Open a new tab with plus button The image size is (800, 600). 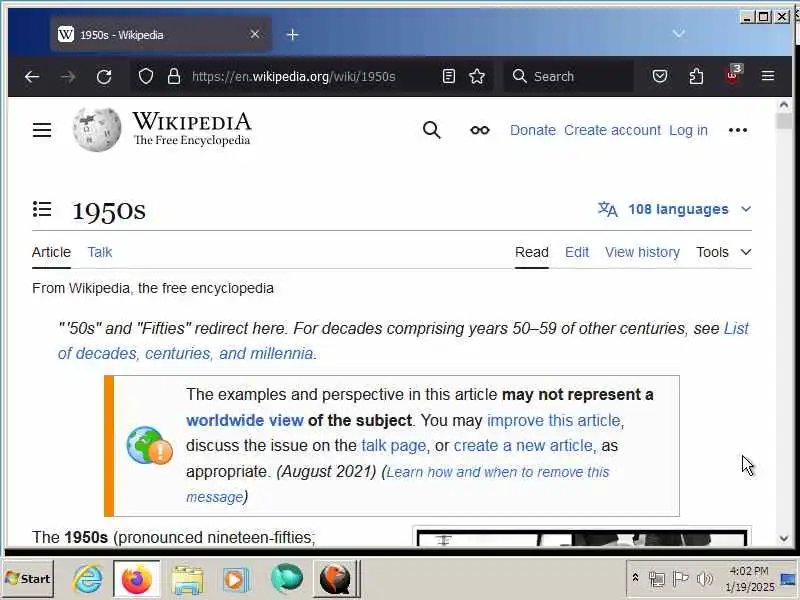[292, 35]
